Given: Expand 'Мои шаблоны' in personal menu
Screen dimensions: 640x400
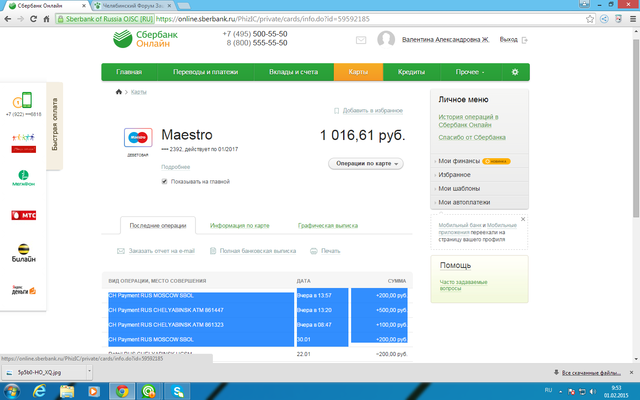Looking at the screenshot, I should [459, 189].
